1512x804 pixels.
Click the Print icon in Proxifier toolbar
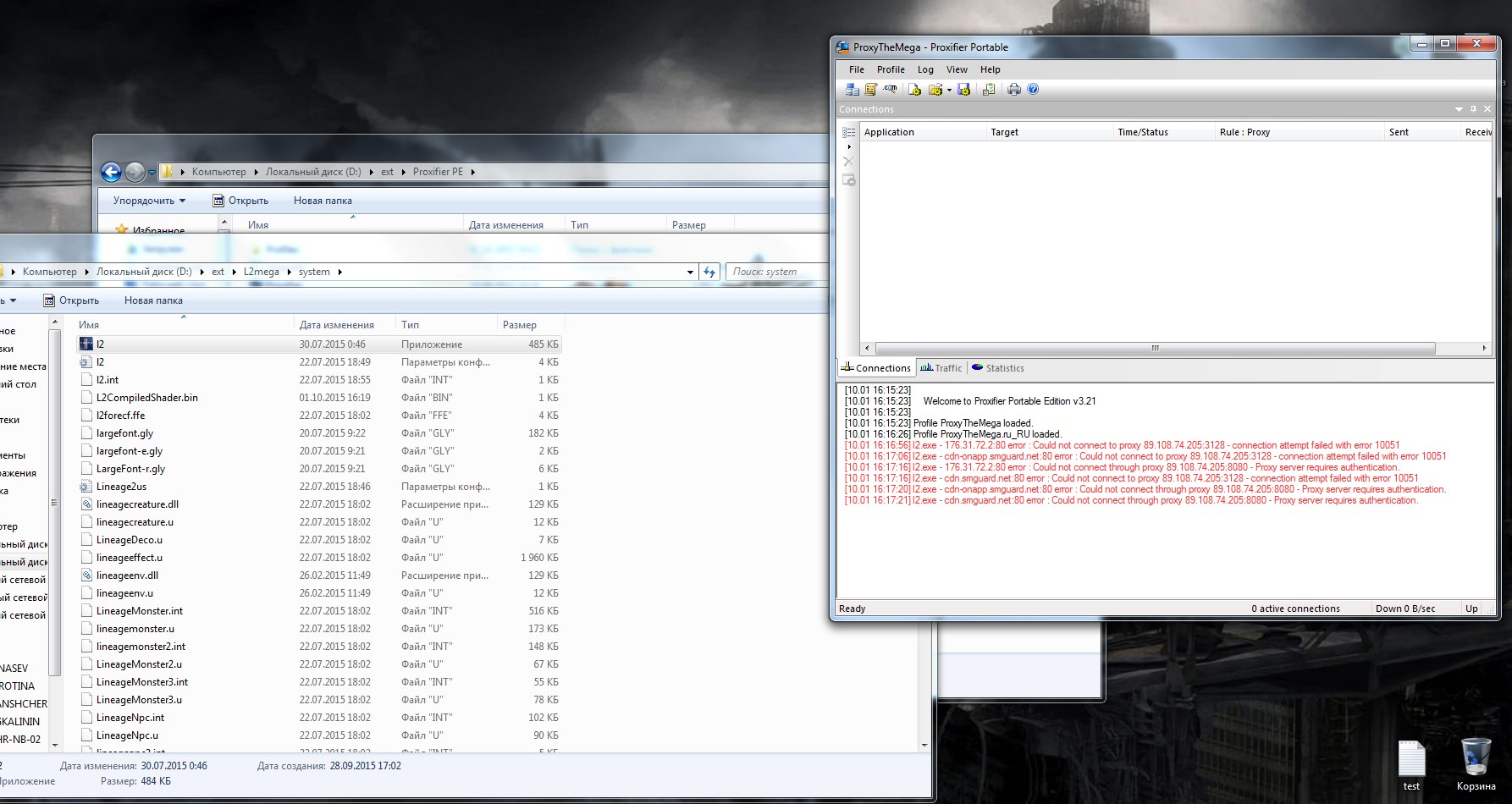click(x=1013, y=90)
